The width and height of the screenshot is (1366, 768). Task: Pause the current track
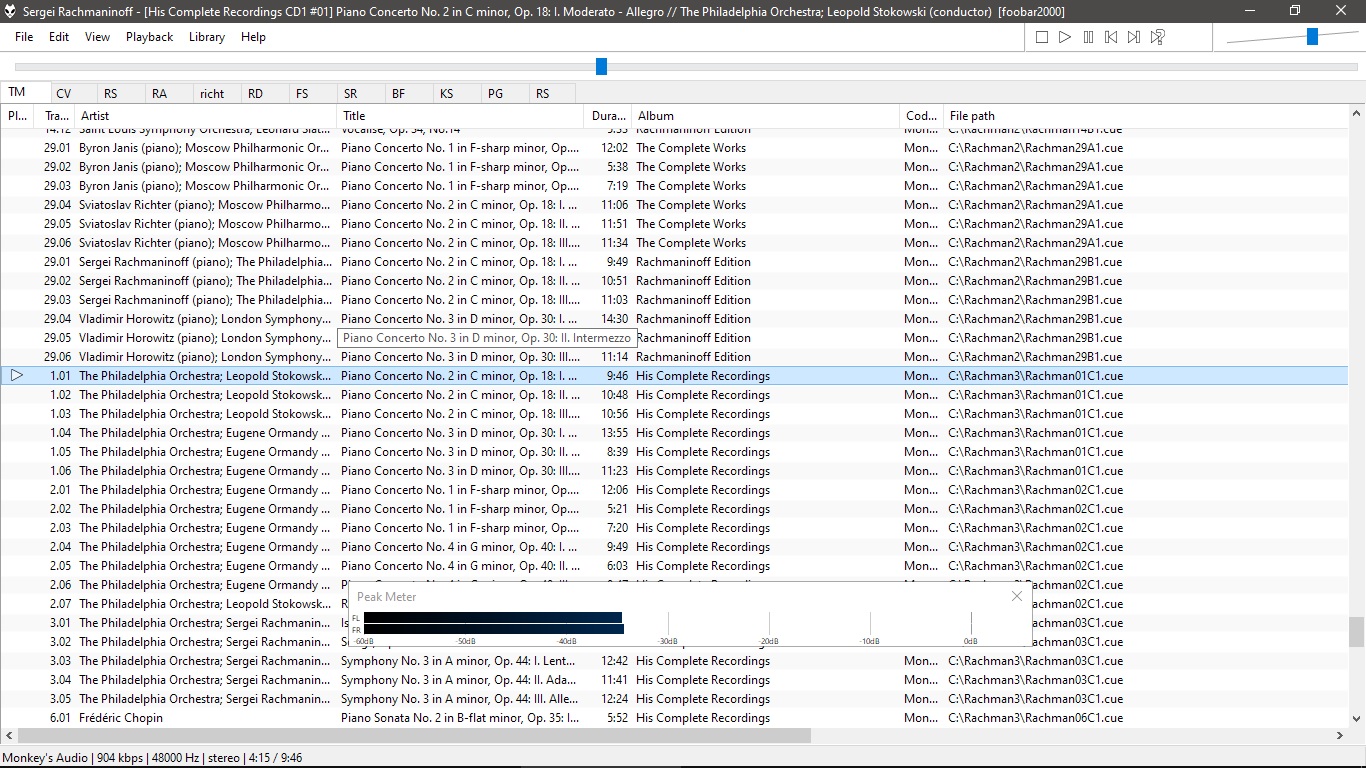[x=1088, y=37]
